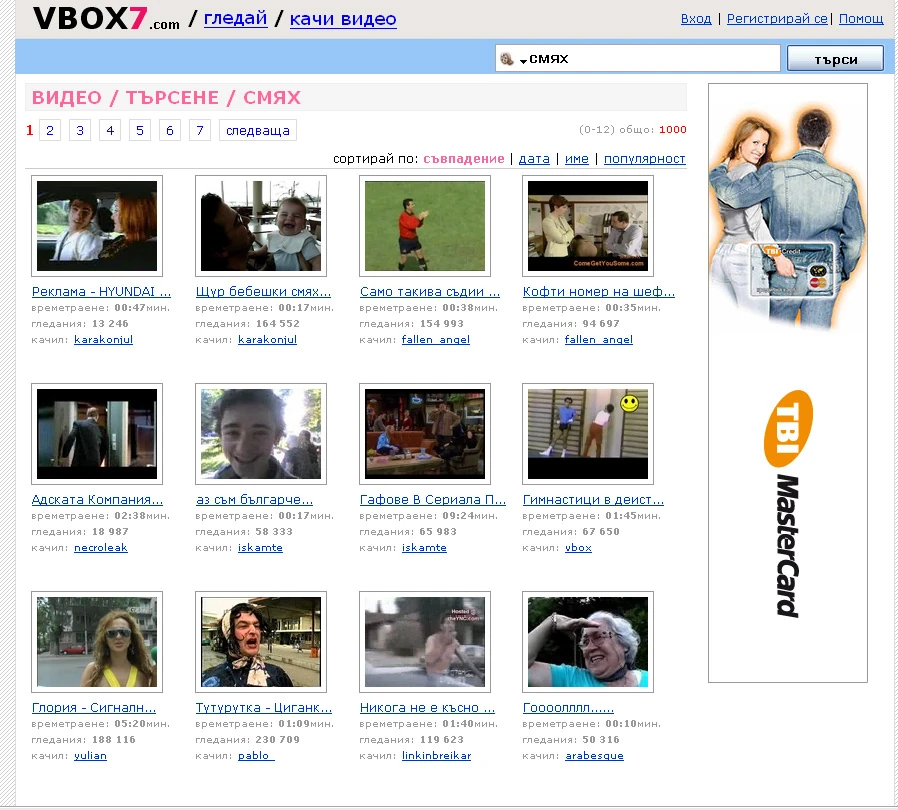
Task: Open the "гледай" navigation item
Action: click(234, 17)
